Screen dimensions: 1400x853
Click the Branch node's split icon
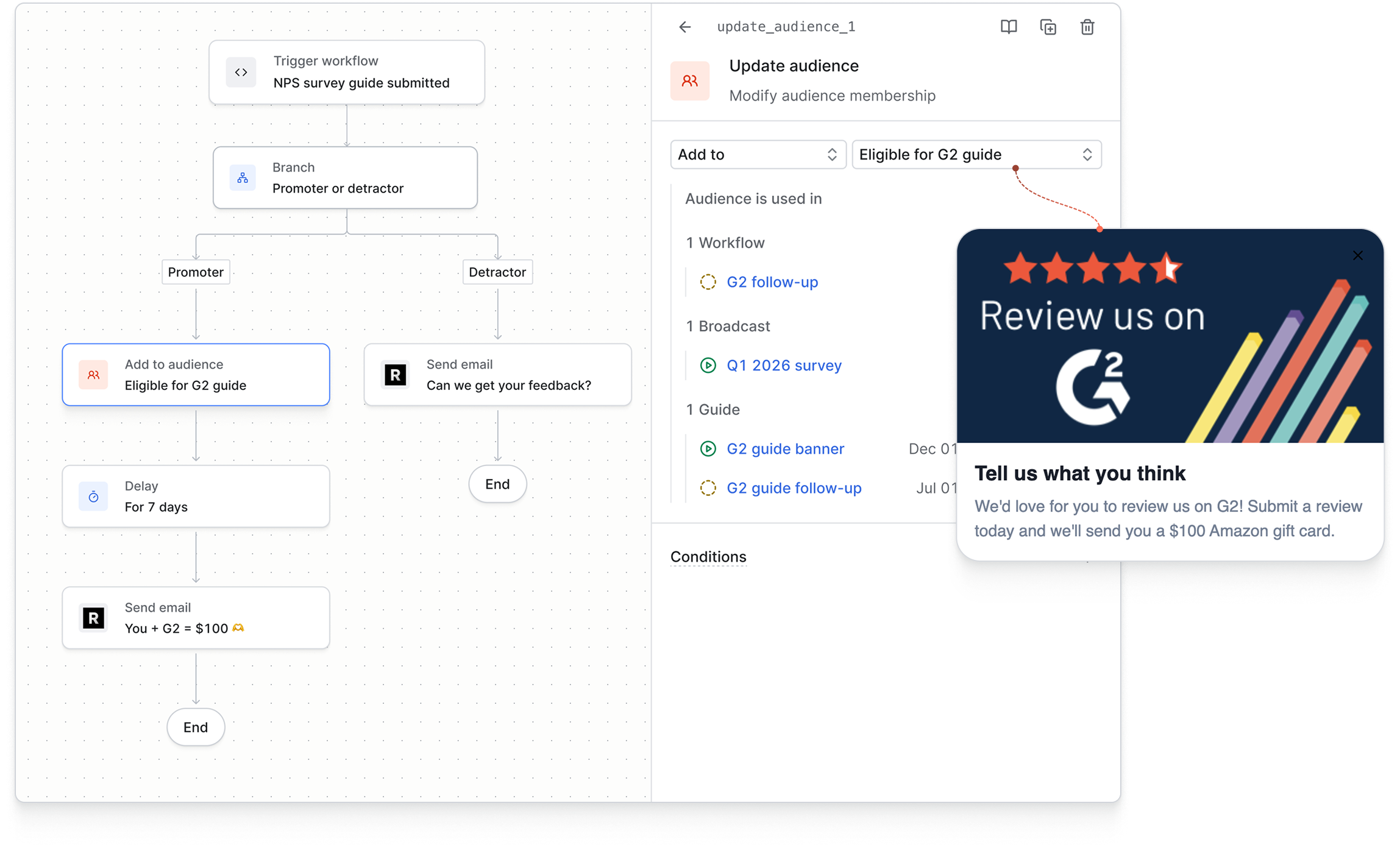(x=243, y=178)
